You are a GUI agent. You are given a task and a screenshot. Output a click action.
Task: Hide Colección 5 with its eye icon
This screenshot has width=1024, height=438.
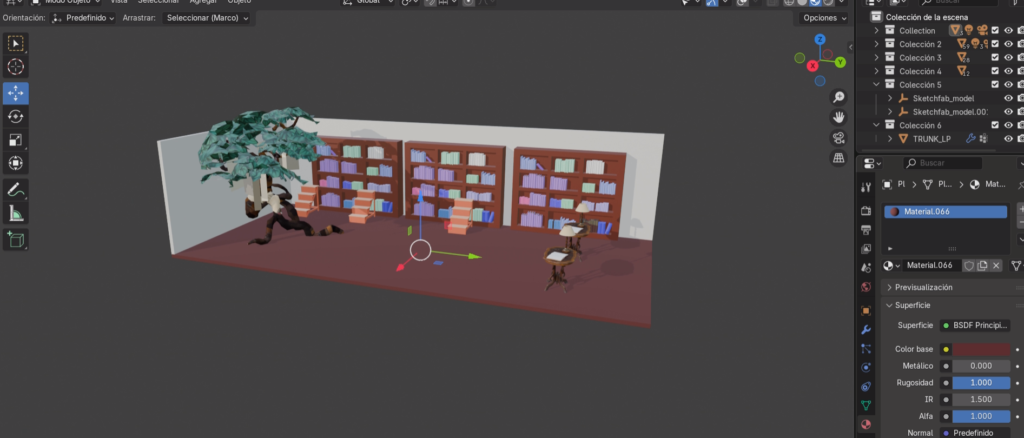pyautogui.click(x=1008, y=84)
